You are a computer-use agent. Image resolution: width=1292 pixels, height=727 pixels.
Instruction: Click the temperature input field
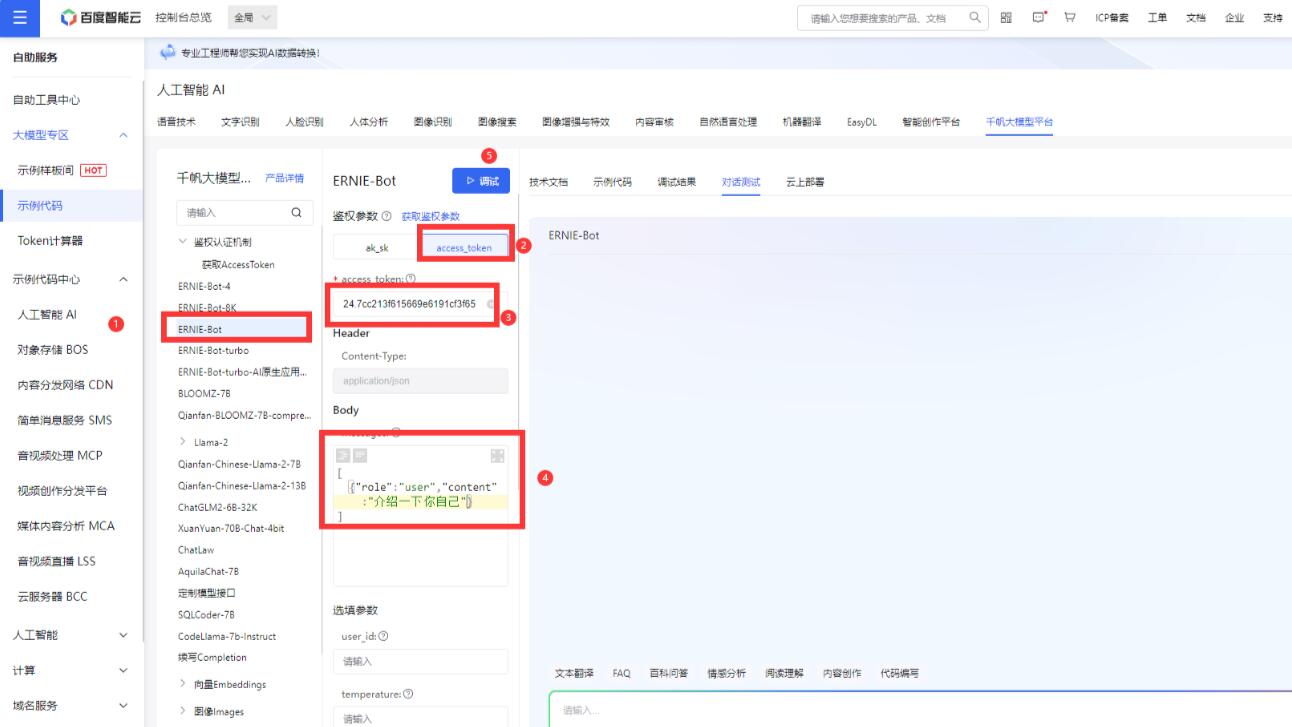click(420, 717)
